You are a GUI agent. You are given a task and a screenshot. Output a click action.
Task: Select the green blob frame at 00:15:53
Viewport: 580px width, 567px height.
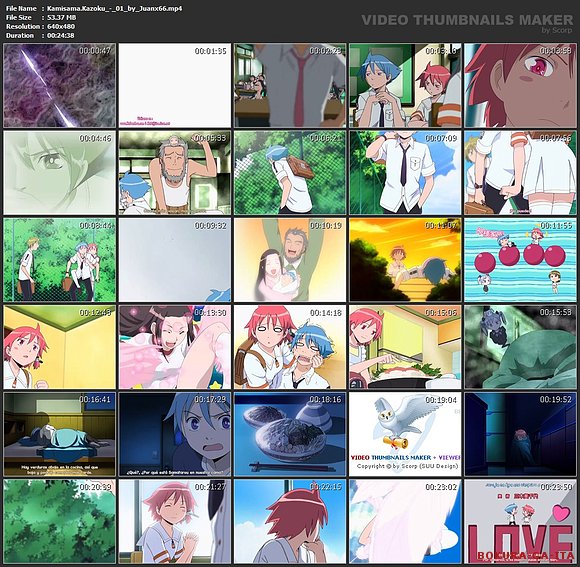coord(520,347)
